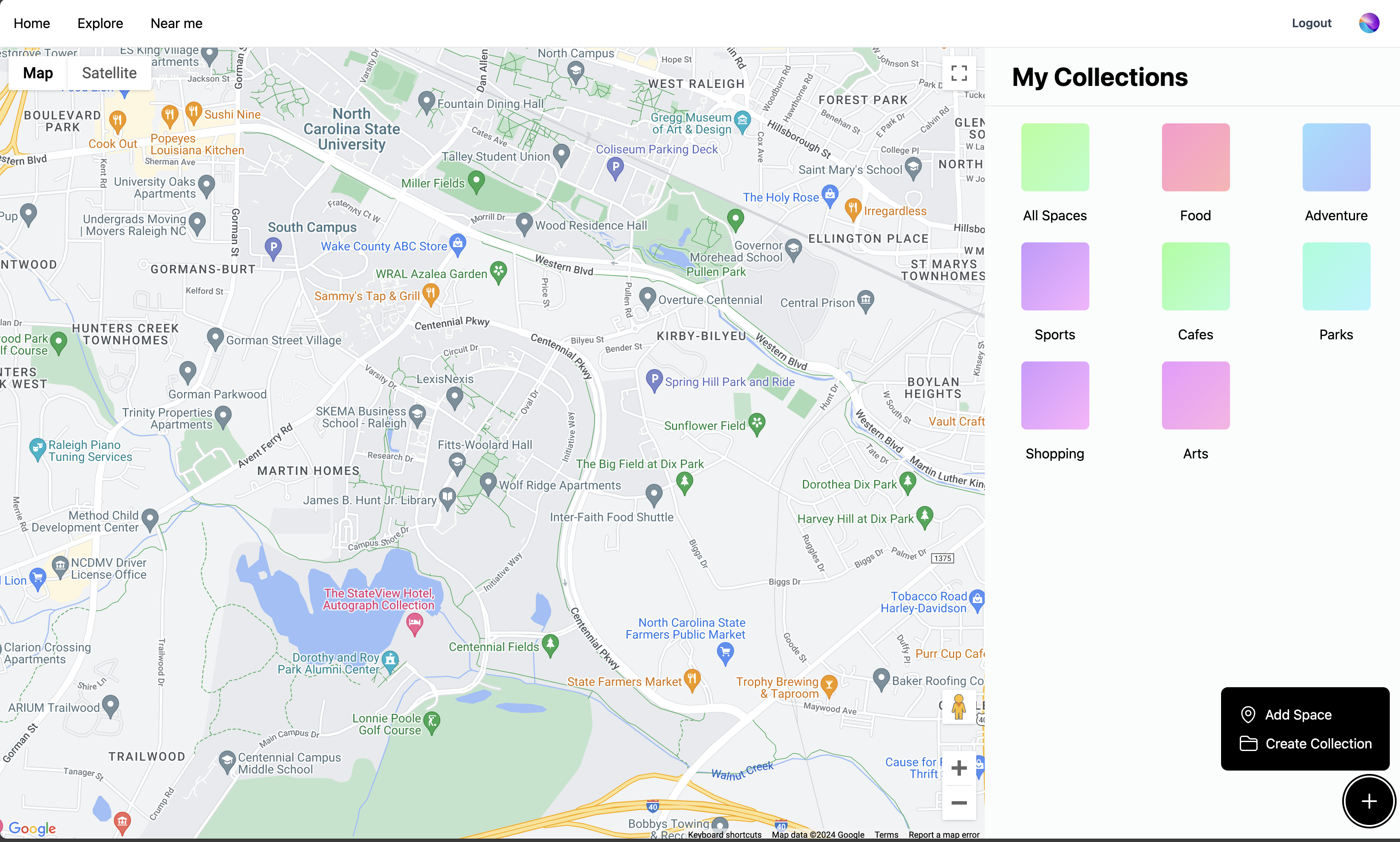Switch the map to Satellite view
The width and height of the screenshot is (1400, 842).
click(x=109, y=73)
